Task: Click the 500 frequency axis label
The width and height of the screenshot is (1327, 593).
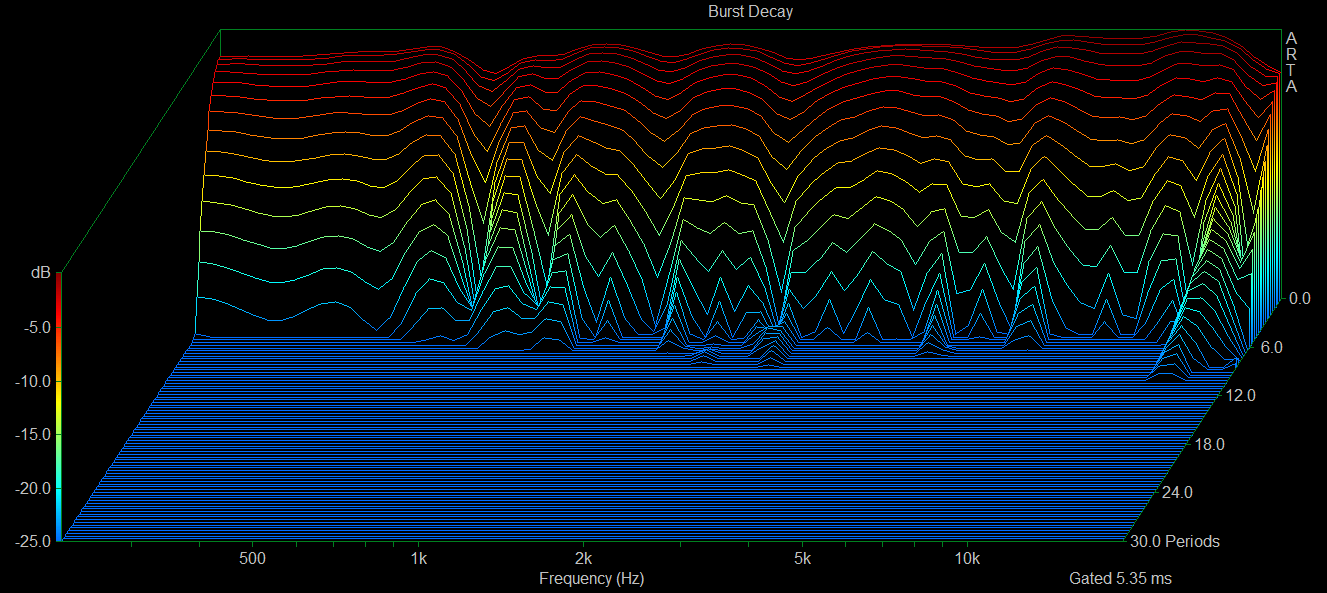Action: click(253, 557)
